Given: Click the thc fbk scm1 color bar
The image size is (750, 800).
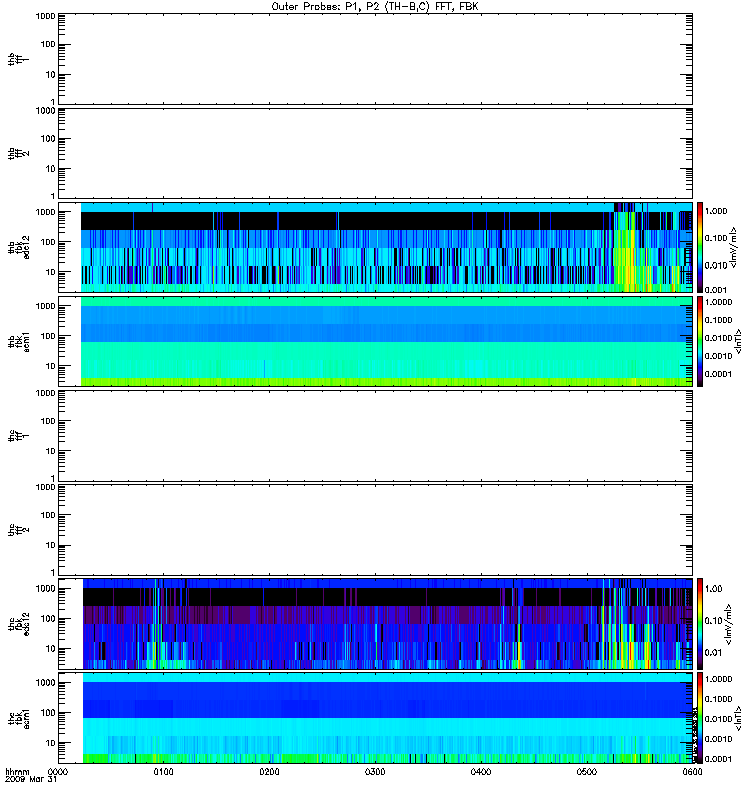Looking at the screenshot, I should (700, 718).
